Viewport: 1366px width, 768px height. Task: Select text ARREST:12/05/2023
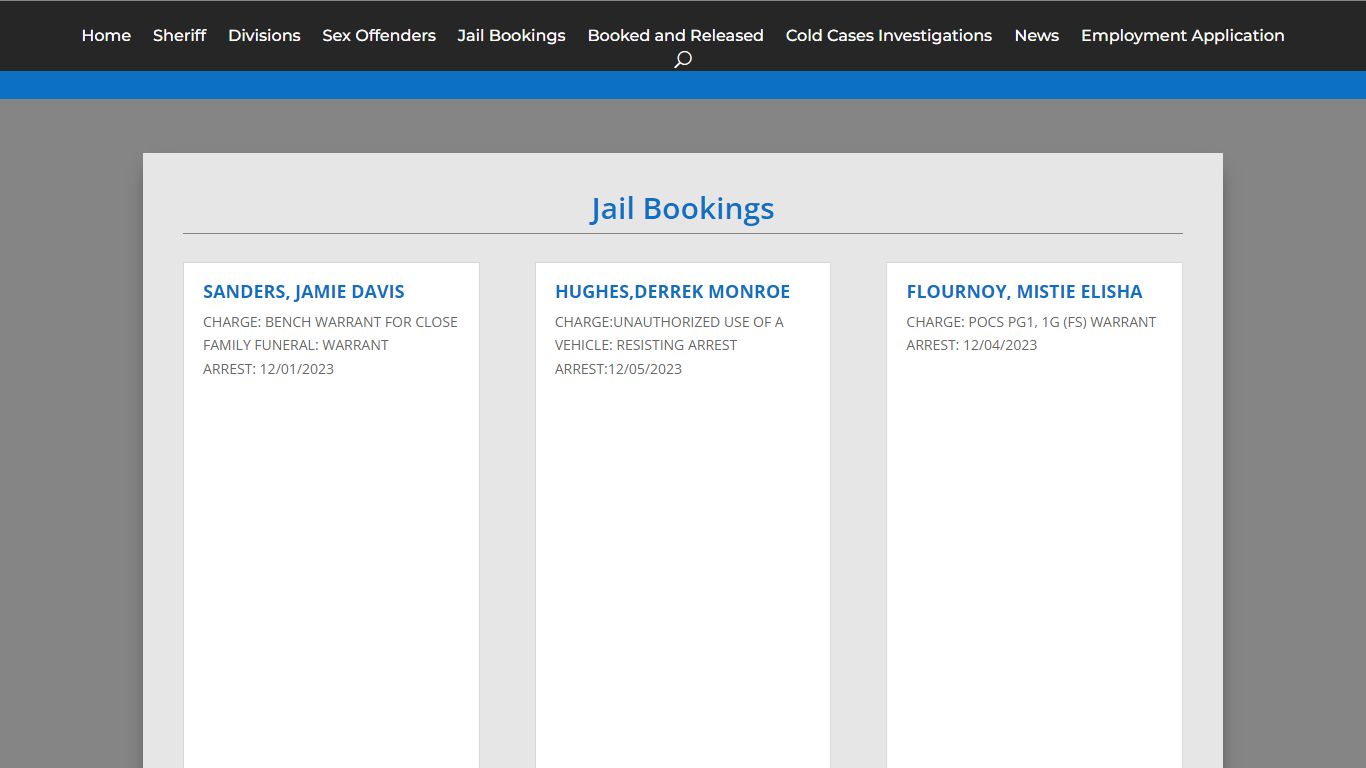point(619,369)
